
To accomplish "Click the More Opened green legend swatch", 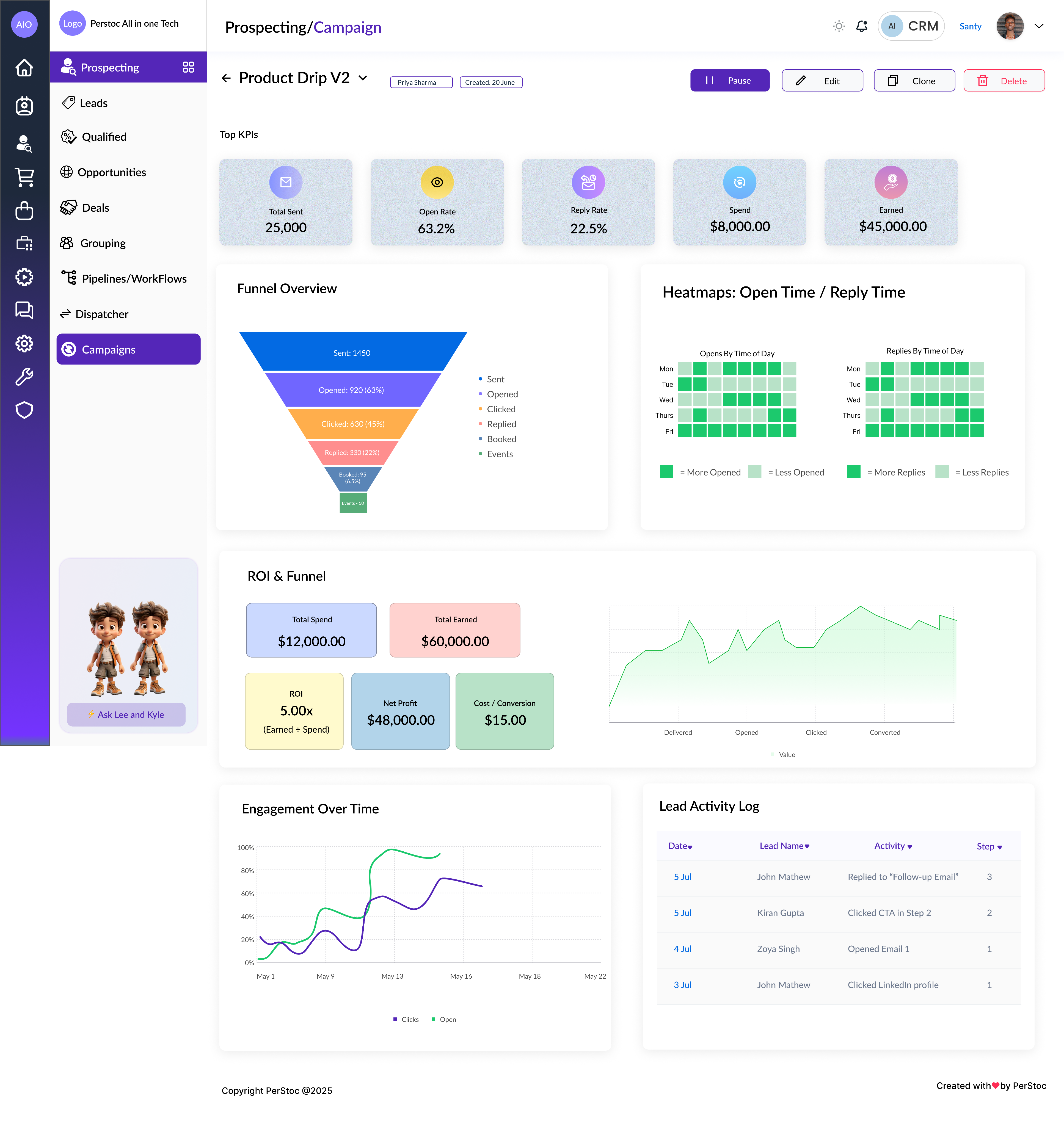I will click(666, 472).
